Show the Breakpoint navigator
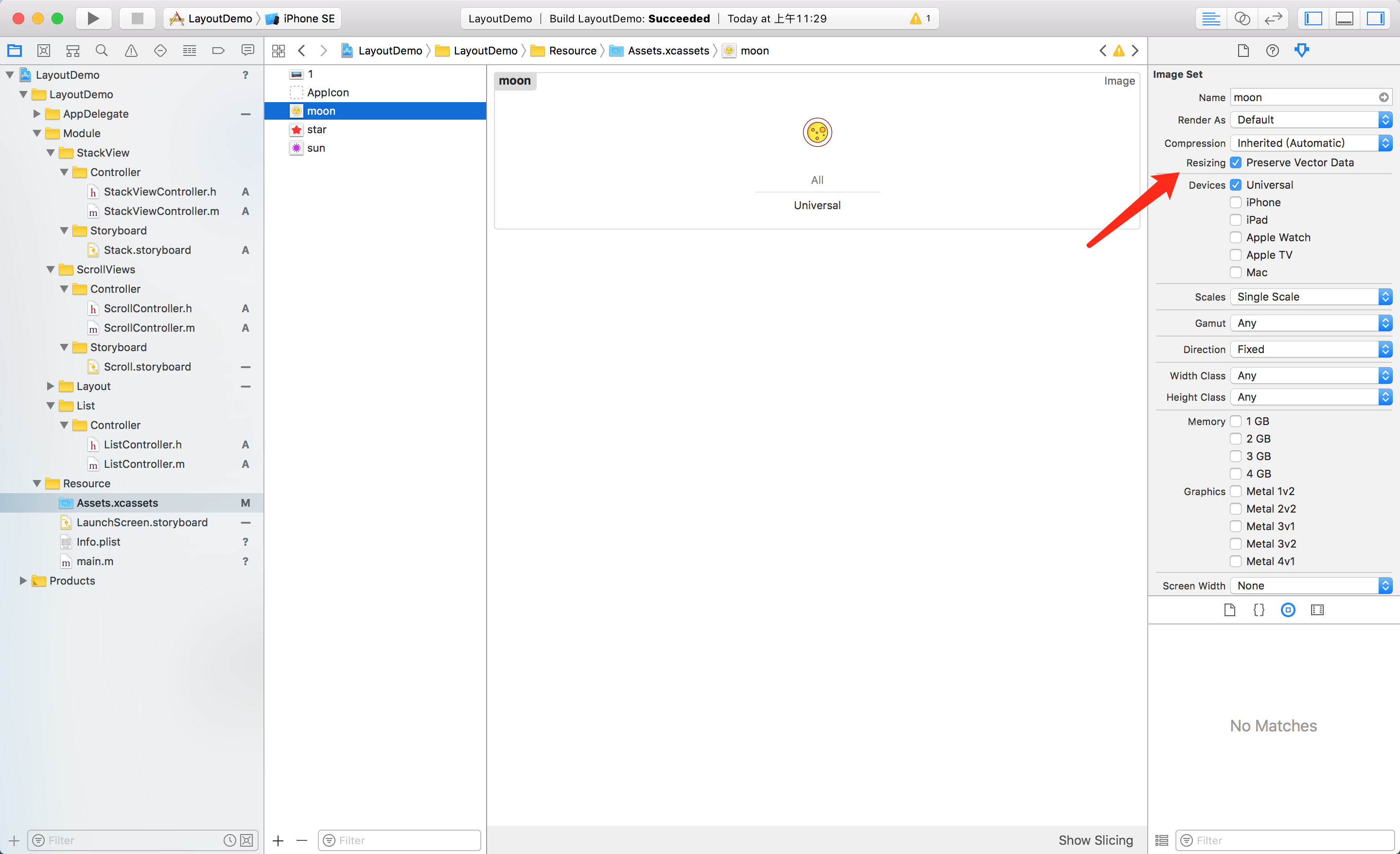Screen dimensions: 1400x854 (x=218, y=51)
